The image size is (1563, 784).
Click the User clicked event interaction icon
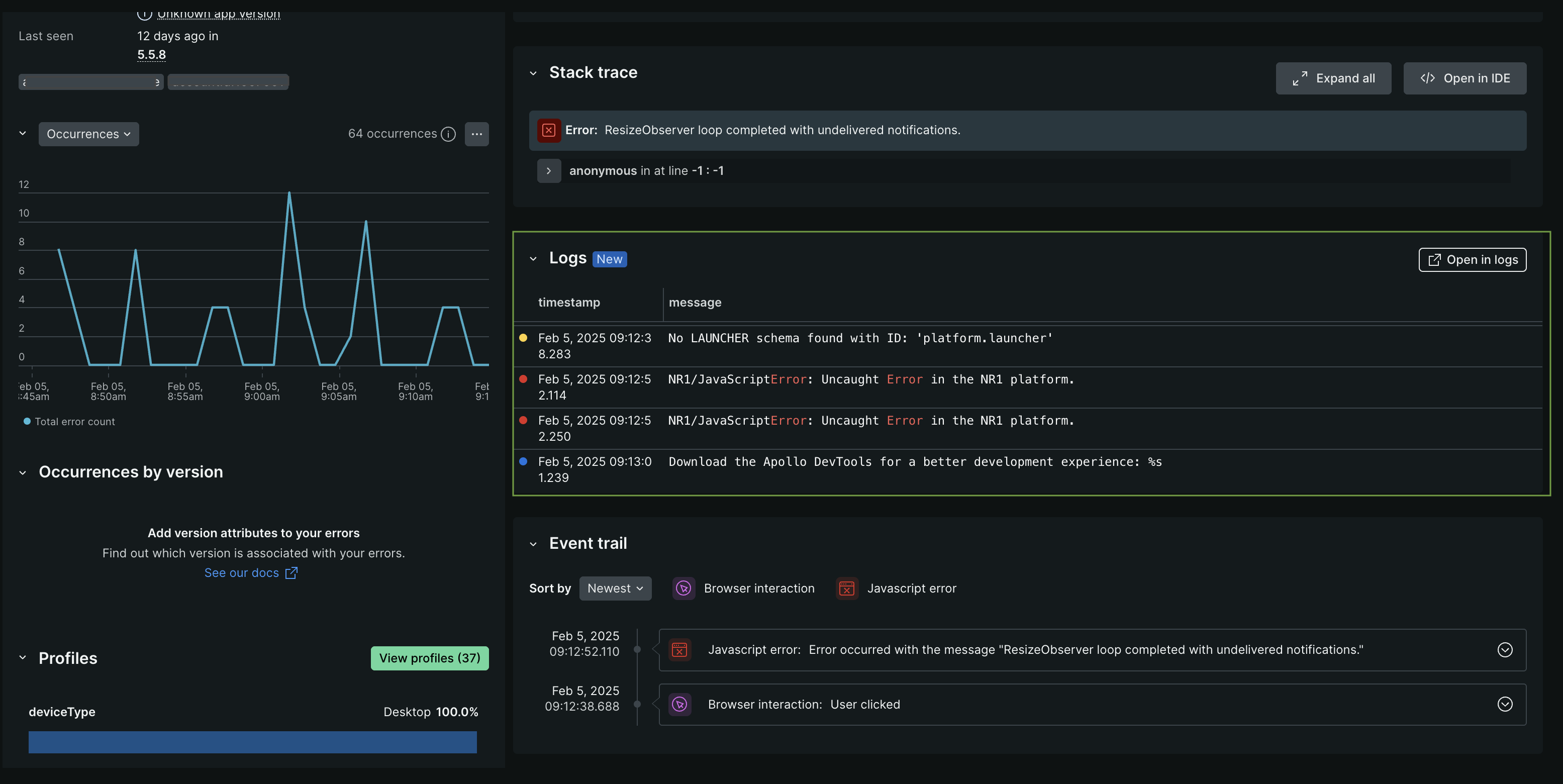coord(679,705)
